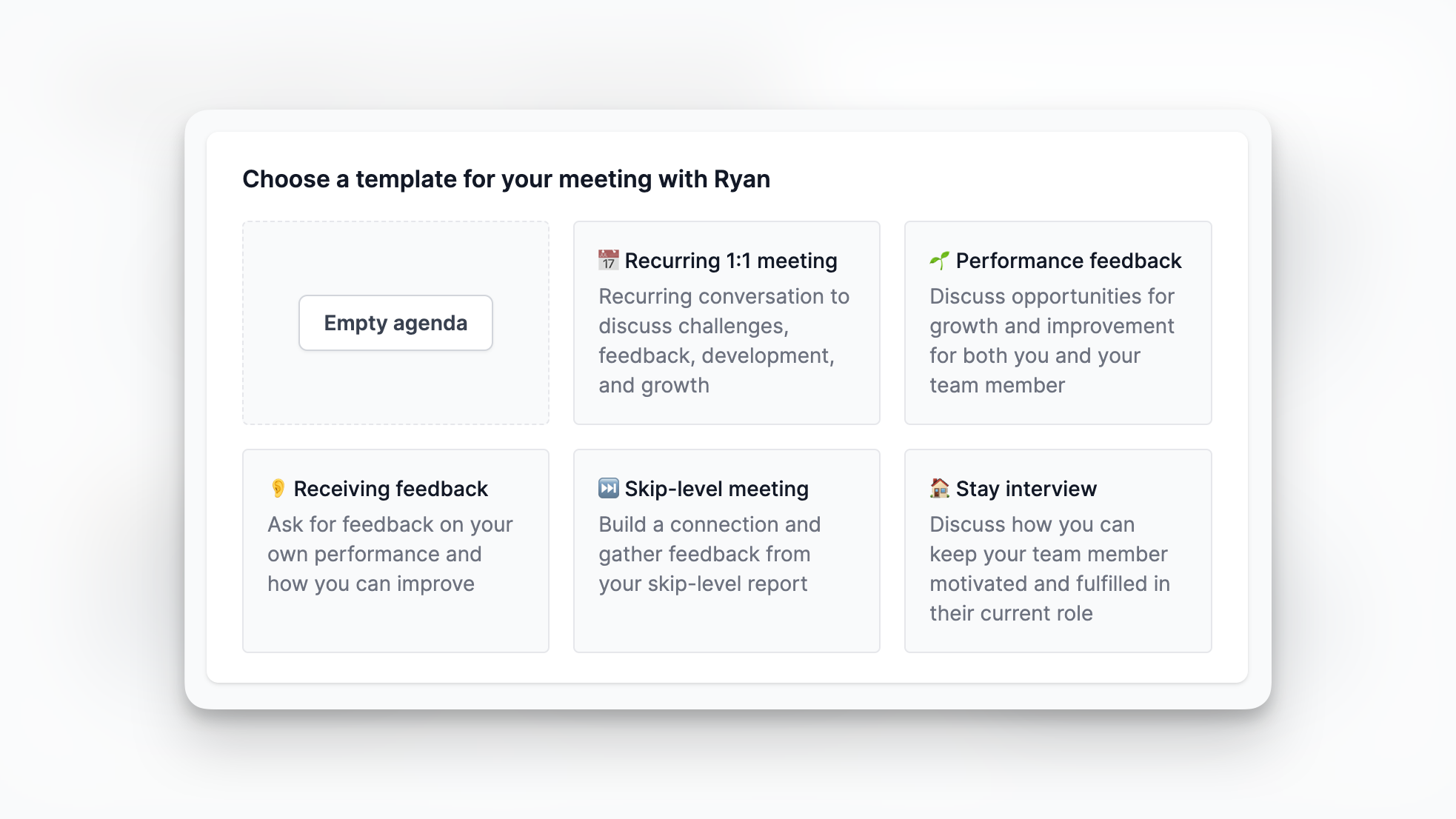Screen dimensions: 1456x819
Task: Select the Stay interview title
Action: pyautogui.click(x=1026, y=489)
